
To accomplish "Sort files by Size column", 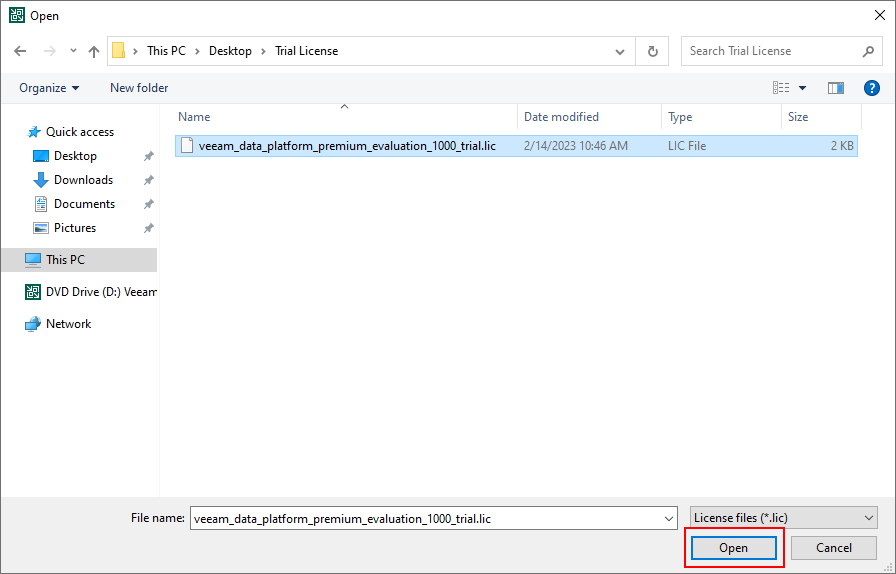I will (798, 117).
